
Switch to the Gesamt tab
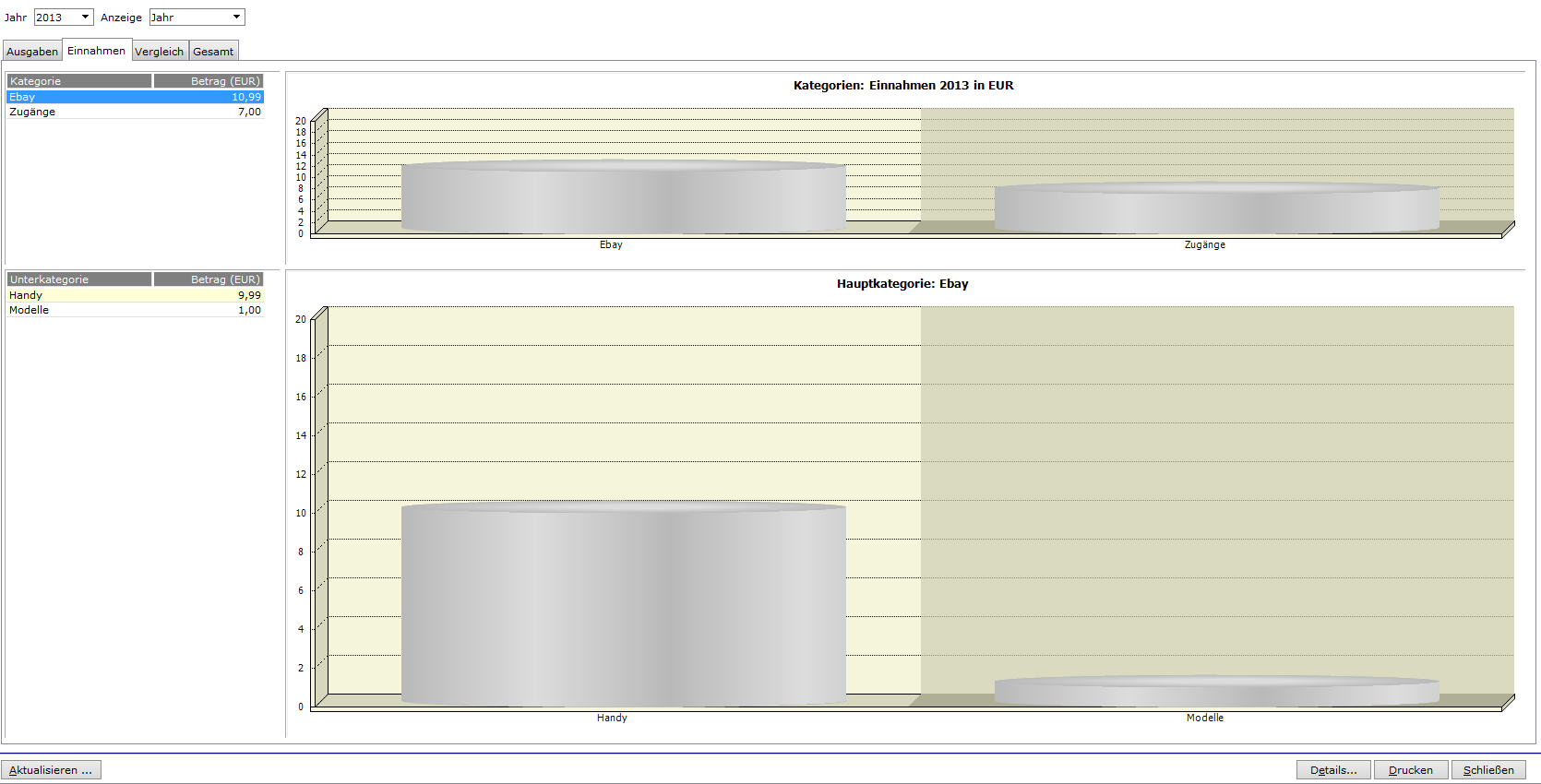(213, 52)
